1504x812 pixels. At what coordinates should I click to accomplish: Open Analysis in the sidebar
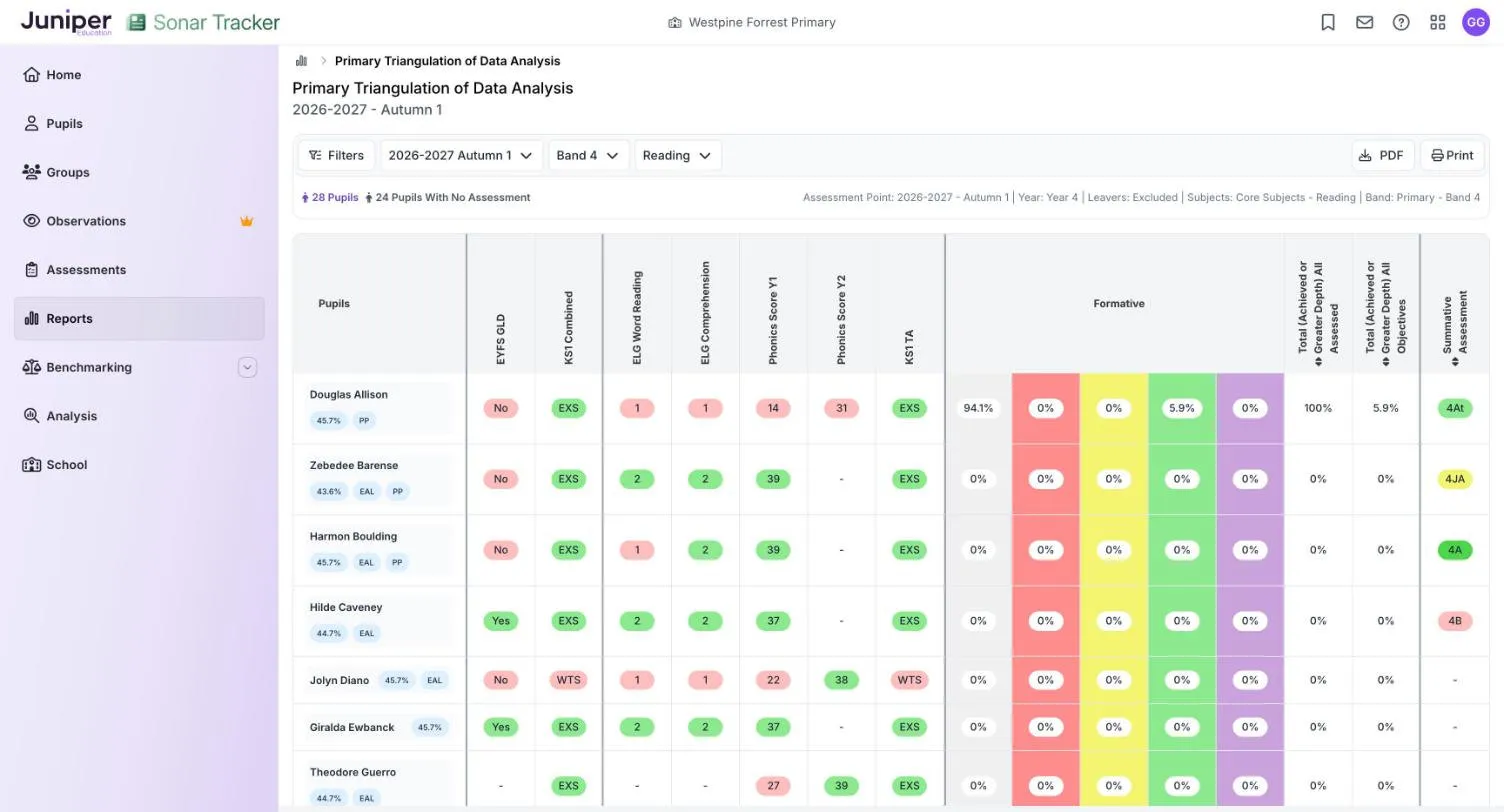click(139, 416)
